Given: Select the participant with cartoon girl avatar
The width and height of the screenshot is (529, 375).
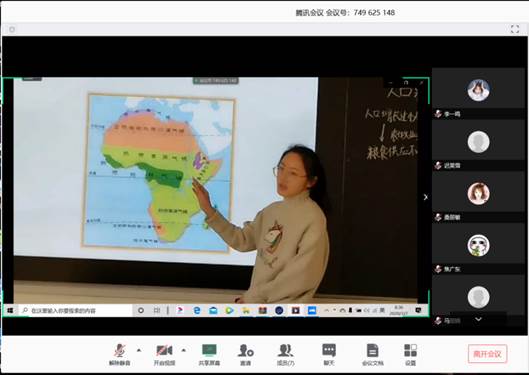Looking at the screenshot, I should click(x=478, y=194).
